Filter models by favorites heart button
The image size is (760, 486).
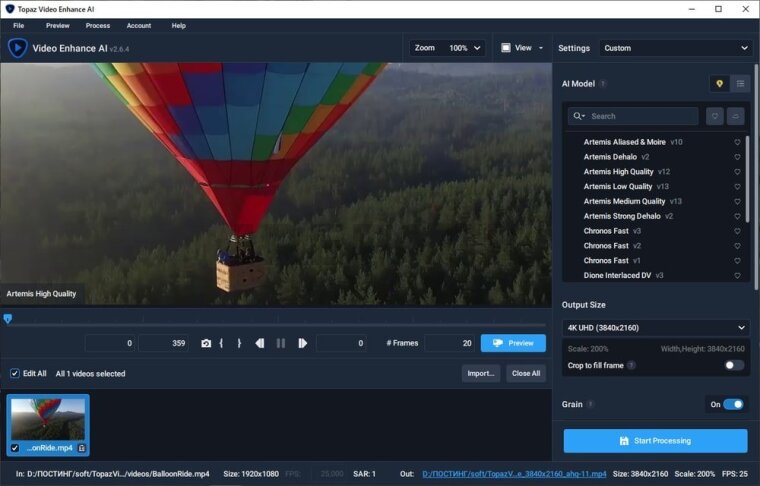(714, 116)
